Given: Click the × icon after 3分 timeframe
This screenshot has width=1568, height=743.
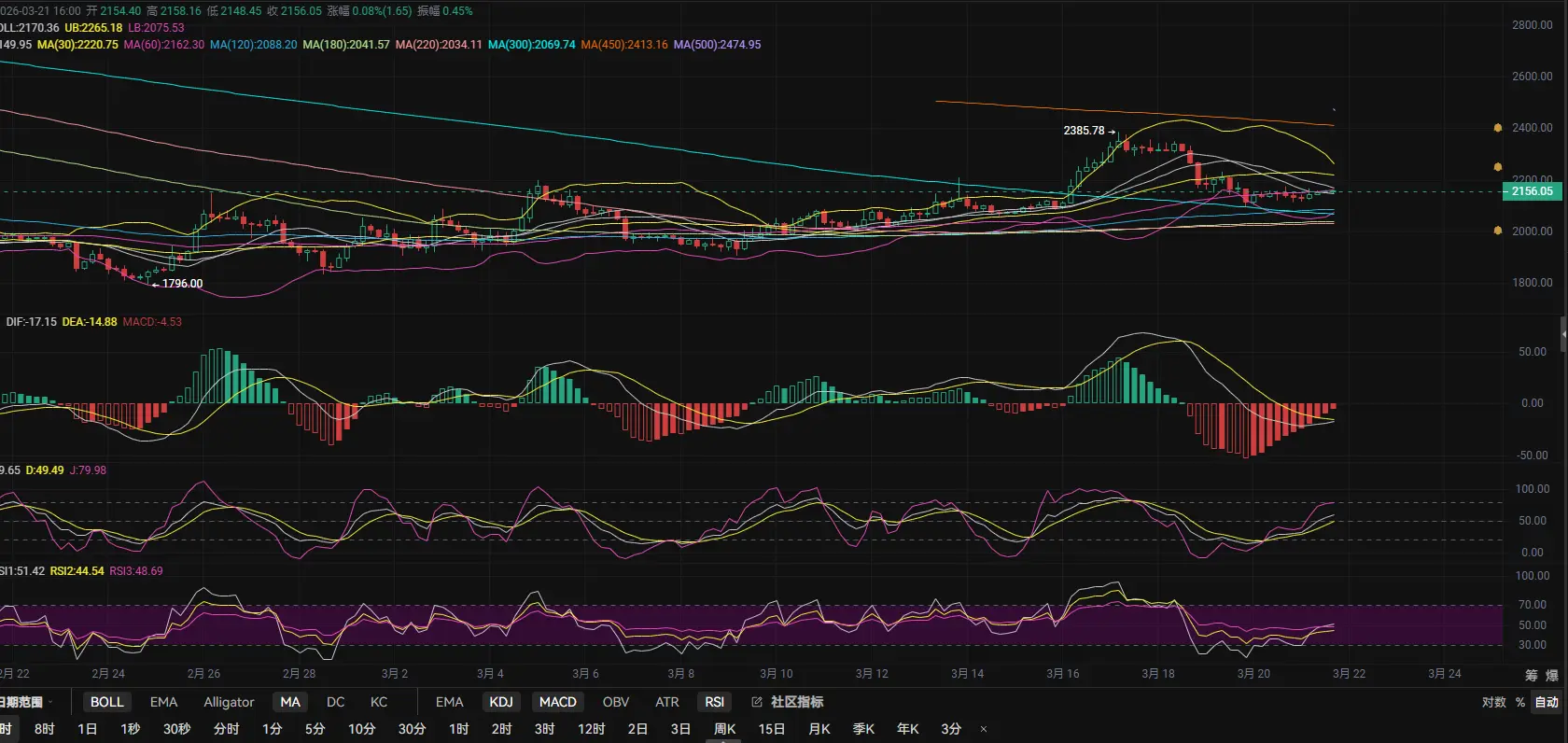Looking at the screenshot, I should coord(983,729).
